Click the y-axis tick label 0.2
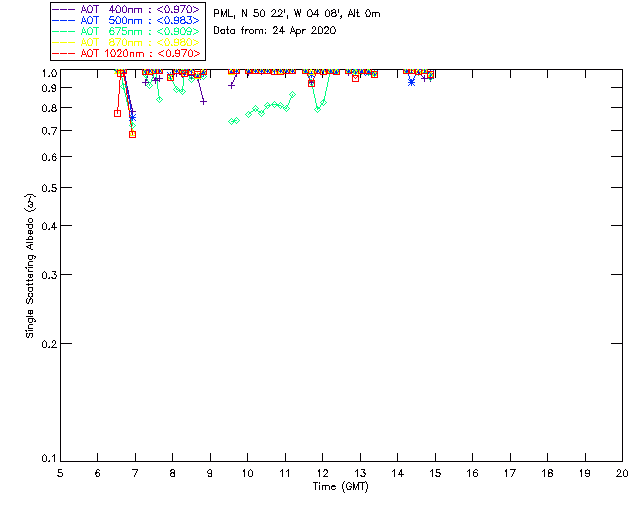The width and height of the screenshot is (640, 512). [x=49, y=344]
